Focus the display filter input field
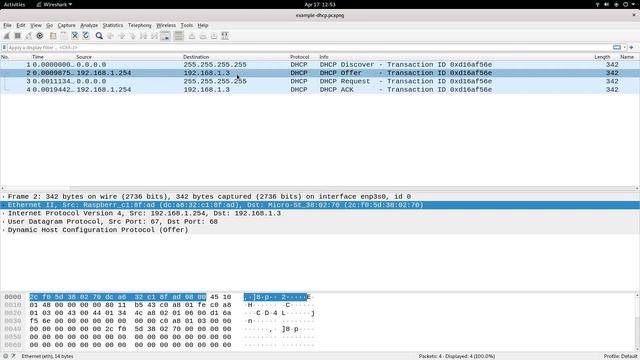Image resolution: width=640 pixels, height=360 pixels. pyautogui.click(x=309, y=47)
